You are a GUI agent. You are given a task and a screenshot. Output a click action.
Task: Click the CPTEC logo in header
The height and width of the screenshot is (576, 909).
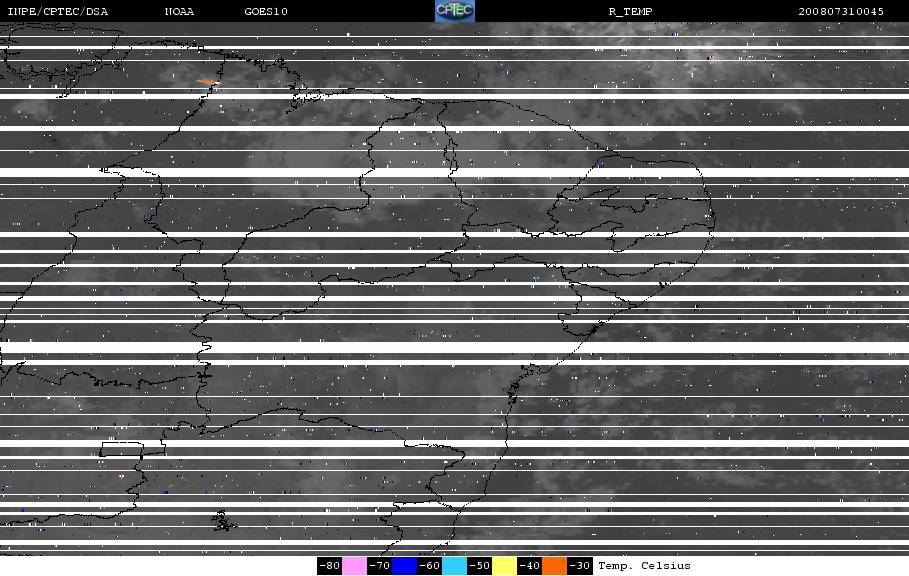point(455,11)
